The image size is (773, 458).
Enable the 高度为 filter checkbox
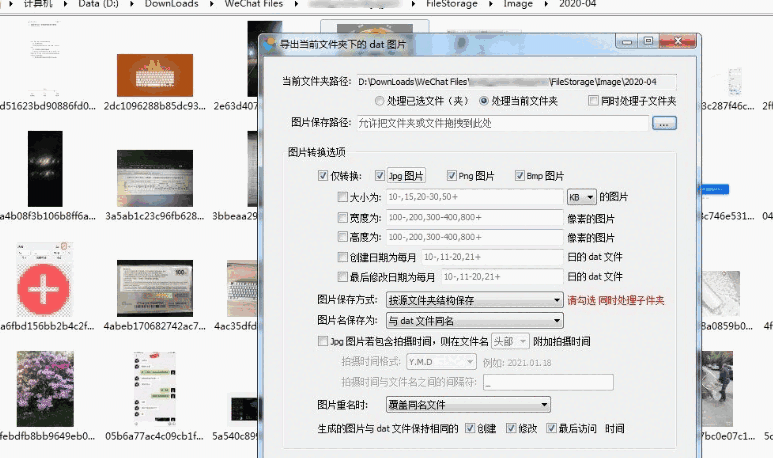(342, 237)
